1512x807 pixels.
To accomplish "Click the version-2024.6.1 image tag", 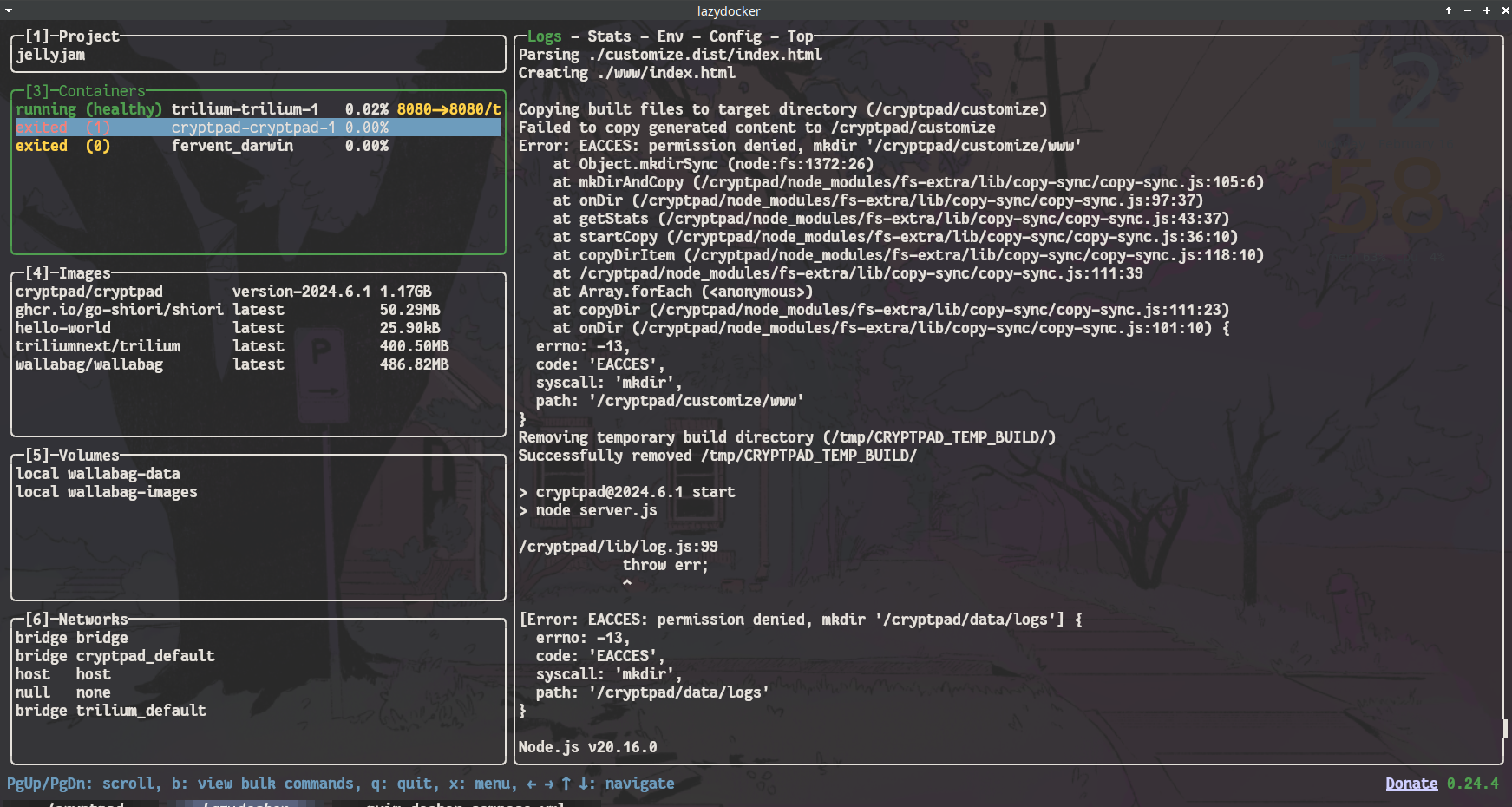I will tap(301, 292).
